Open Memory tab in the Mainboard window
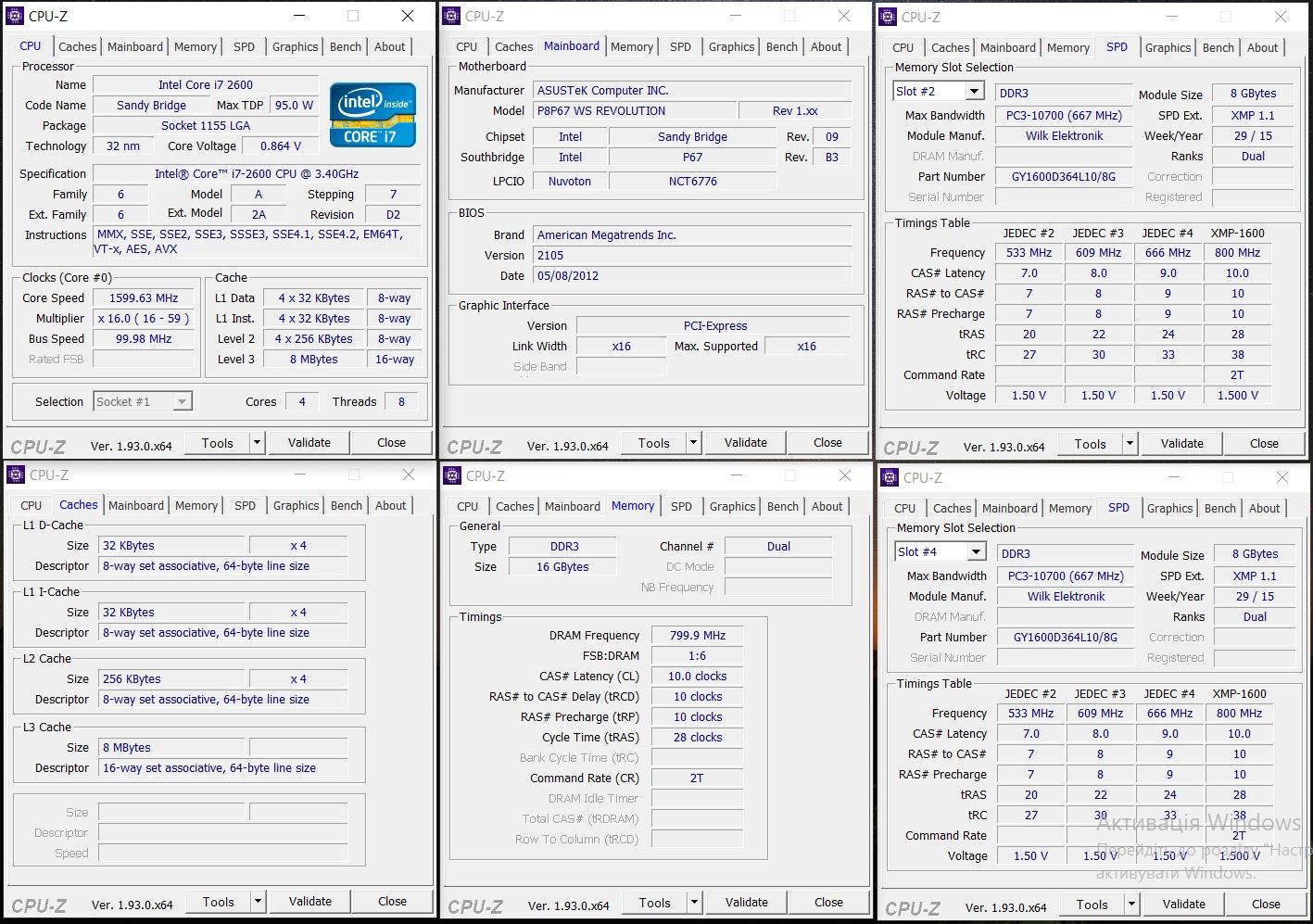 click(x=632, y=46)
